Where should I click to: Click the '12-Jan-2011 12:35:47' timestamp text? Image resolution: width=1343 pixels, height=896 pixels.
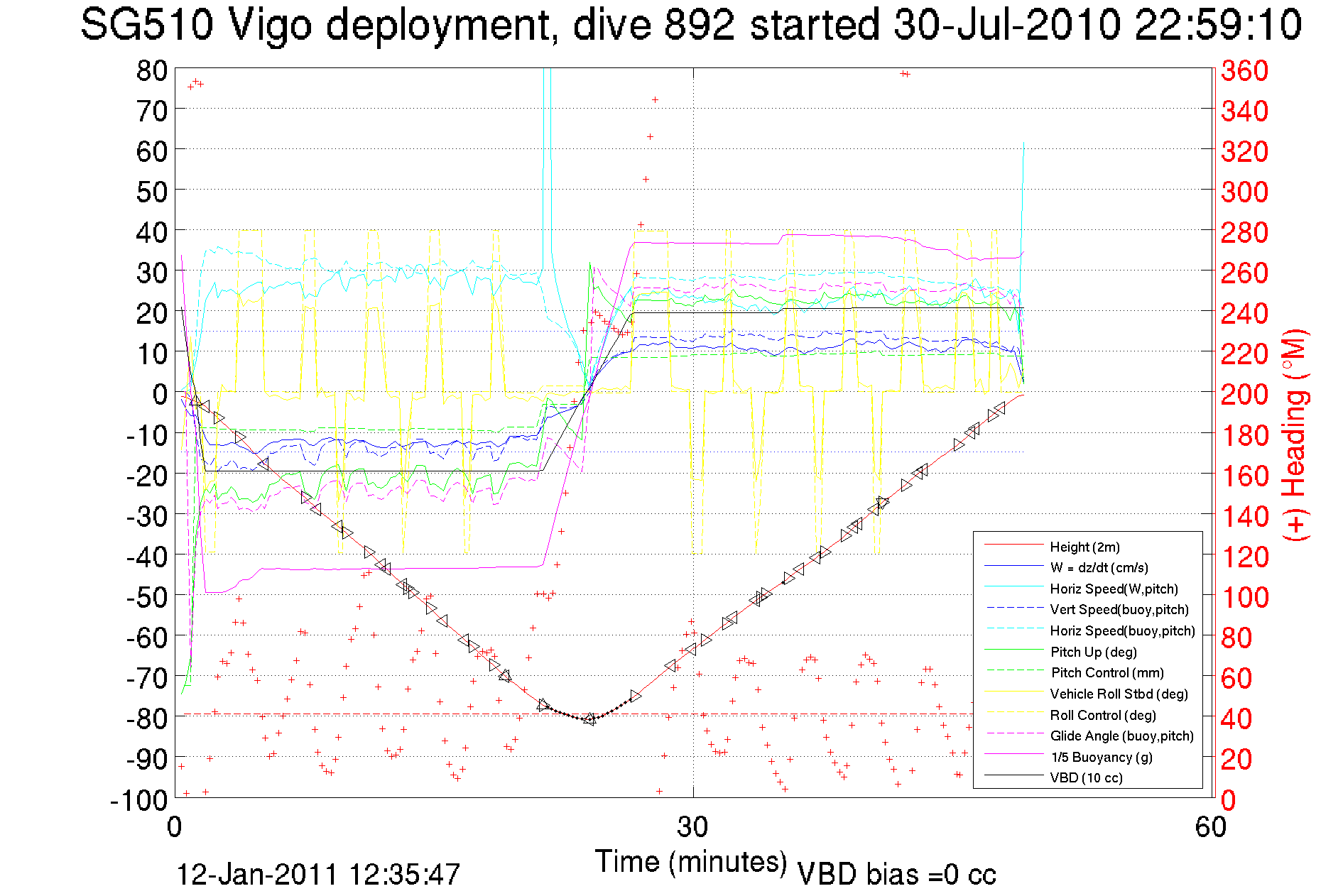click(x=318, y=874)
